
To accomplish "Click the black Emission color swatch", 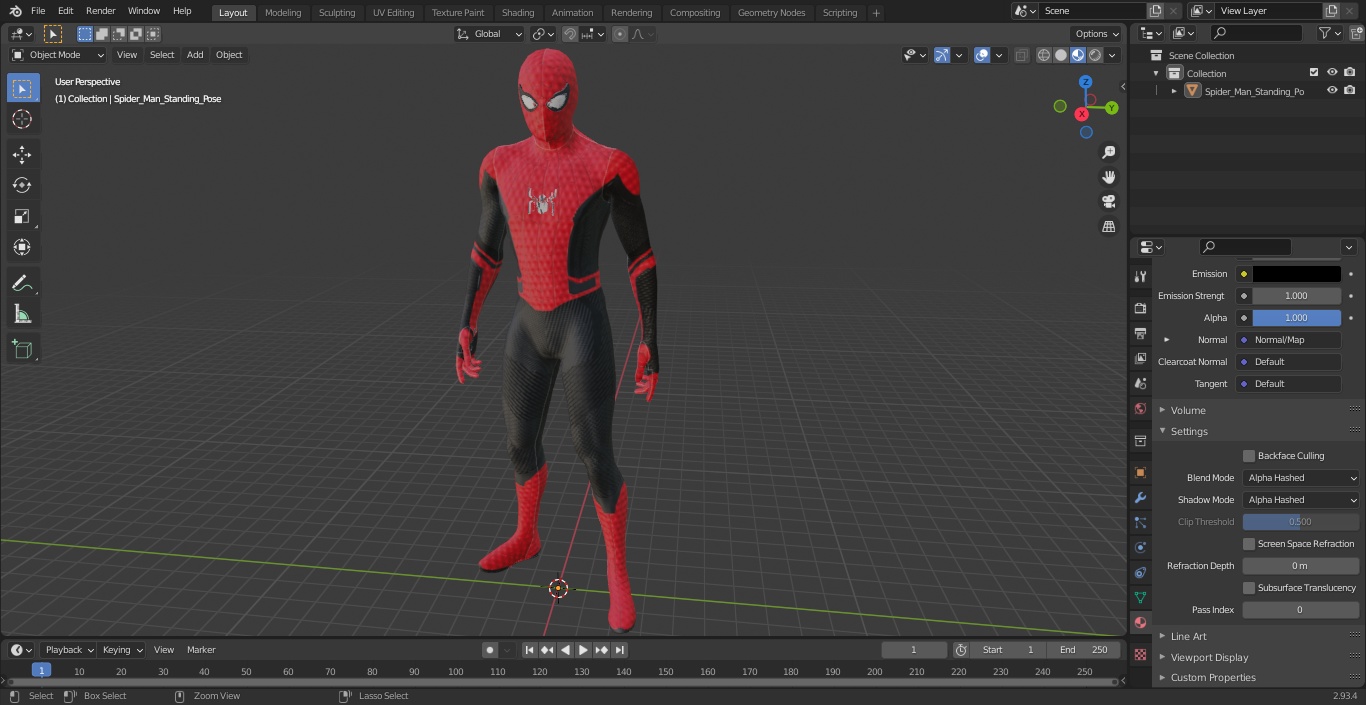I will tap(1296, 274).
